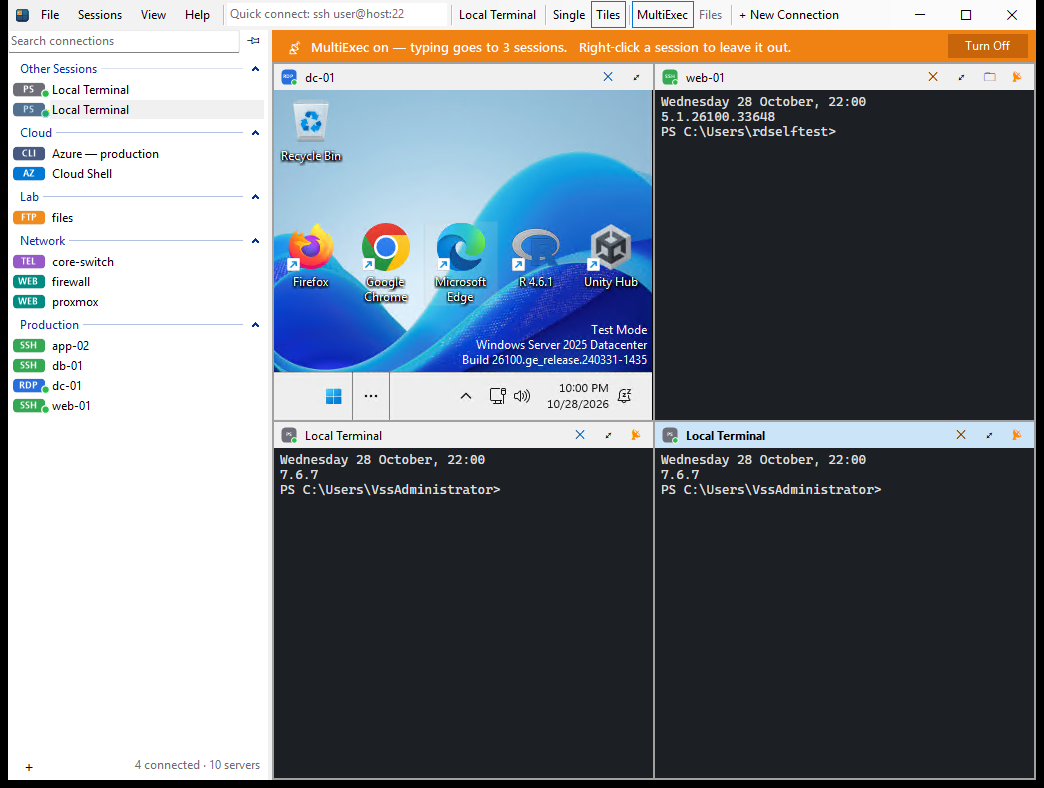Toggle broadcast icon on the unhighlighted Local Terminal tile
Image resolution: width=1044 pixels, height=788 pixels.
click(636, 435)
